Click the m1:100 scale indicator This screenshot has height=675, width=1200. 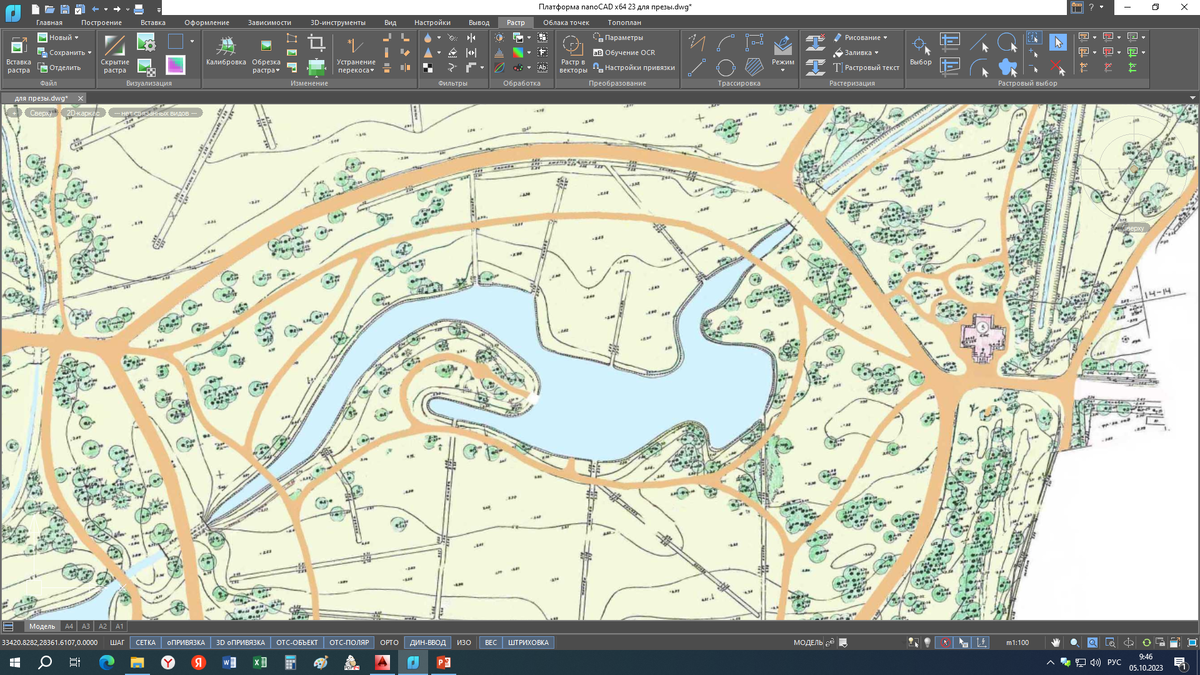pyautogui.click(x=1018, y=642)
